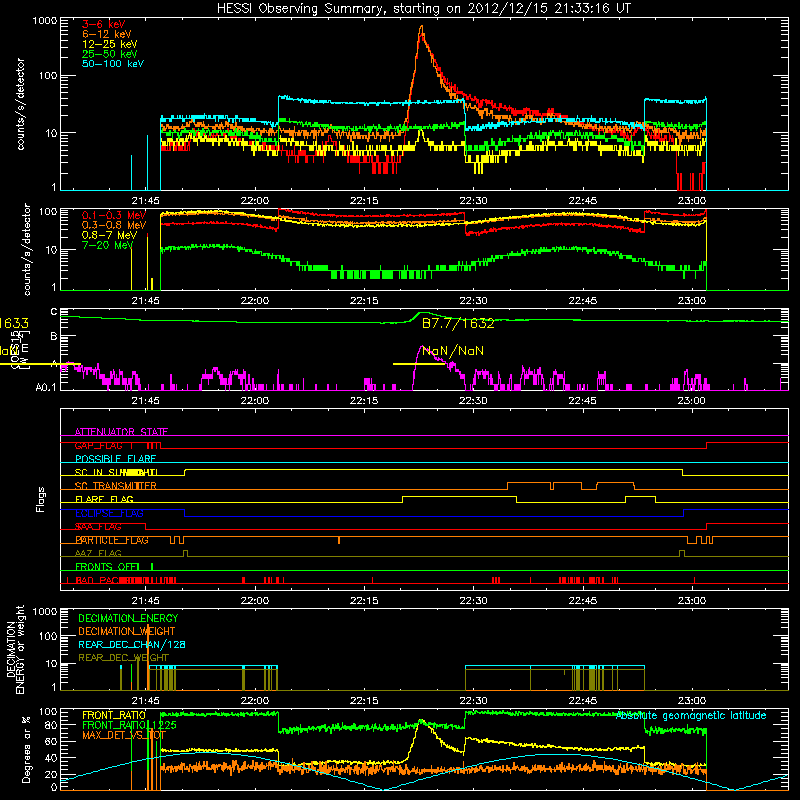Select the FLARE_FLAG label
This screenshot has height=800, width=800.
104,499
